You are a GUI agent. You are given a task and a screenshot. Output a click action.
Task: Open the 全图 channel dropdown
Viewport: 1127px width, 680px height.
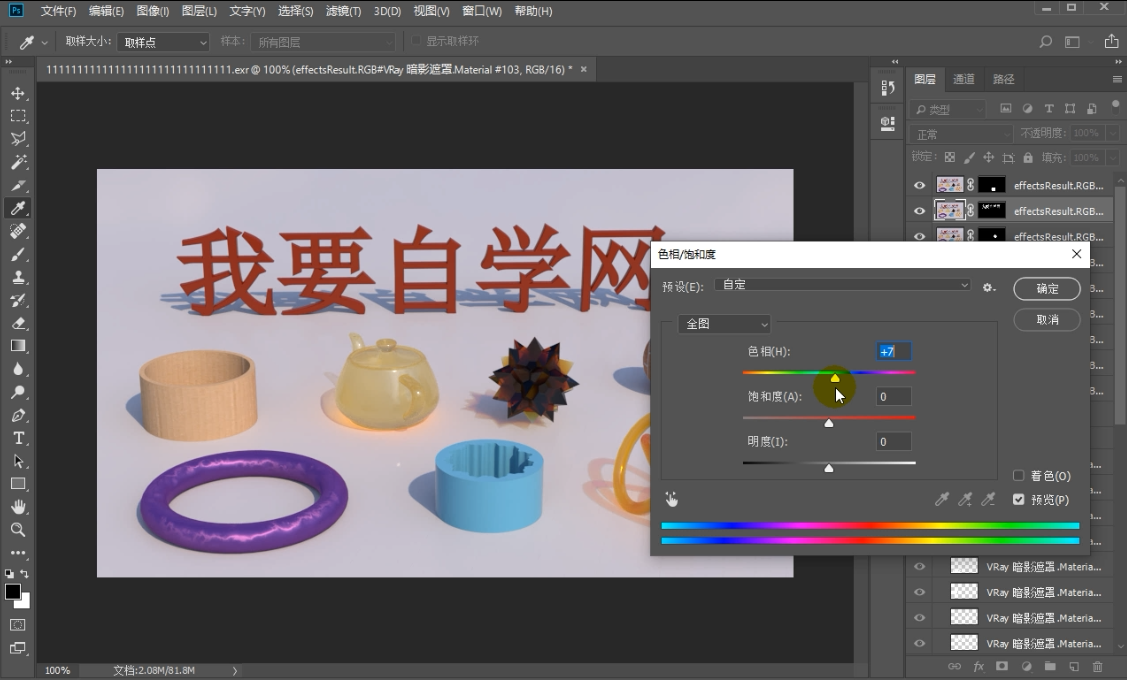coord(724,324)
